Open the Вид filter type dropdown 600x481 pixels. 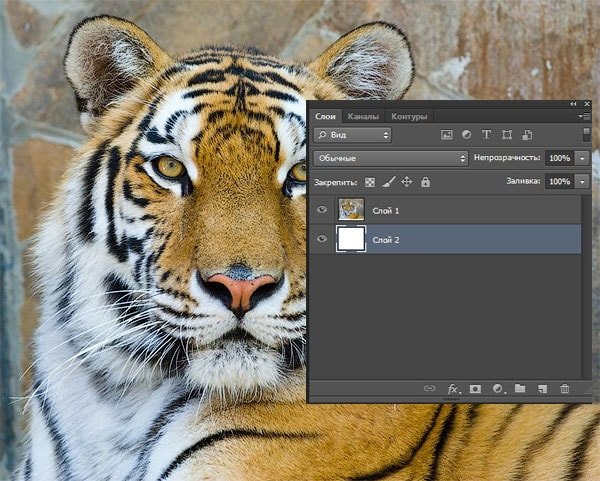click(x=352, y=134)
